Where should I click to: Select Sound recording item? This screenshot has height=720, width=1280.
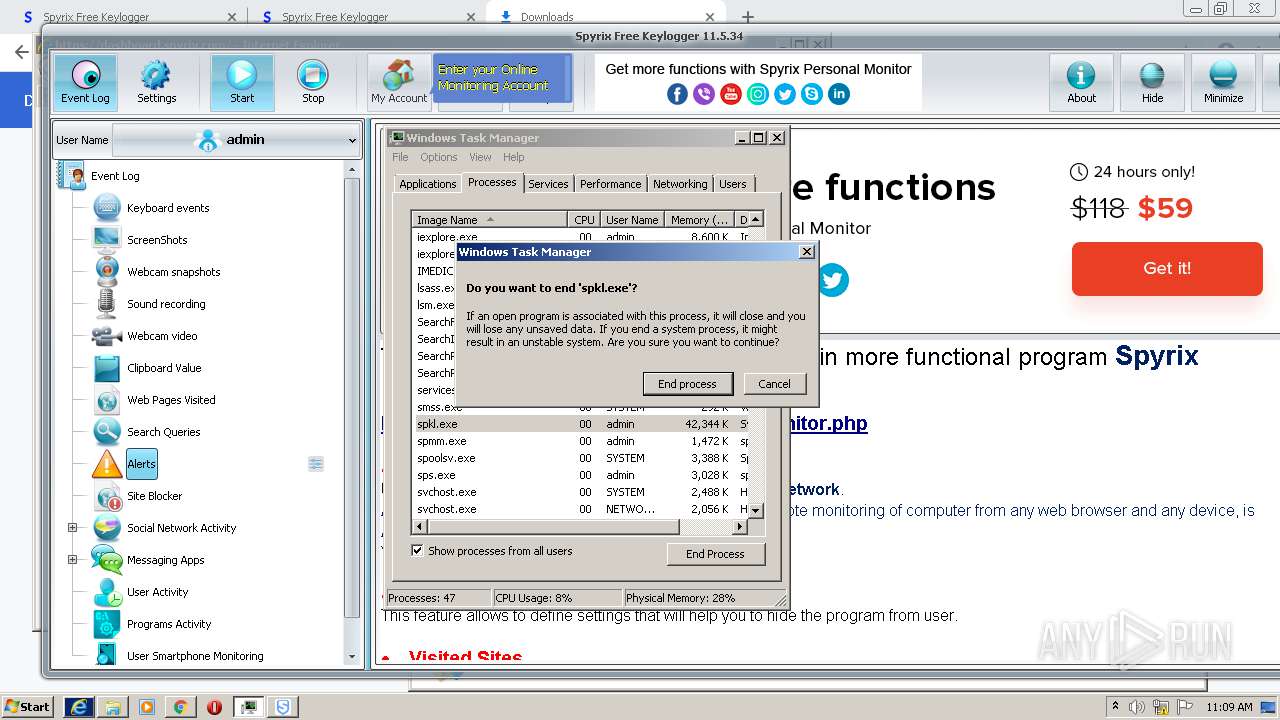point(166,304)
